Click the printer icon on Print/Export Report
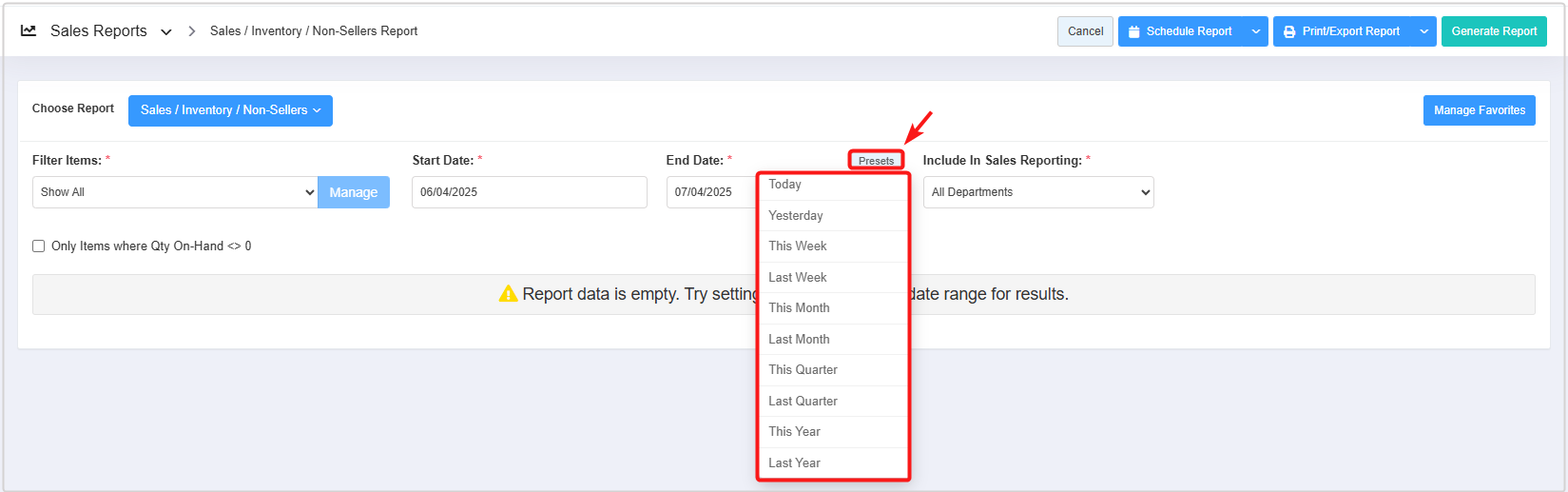 1289,31
